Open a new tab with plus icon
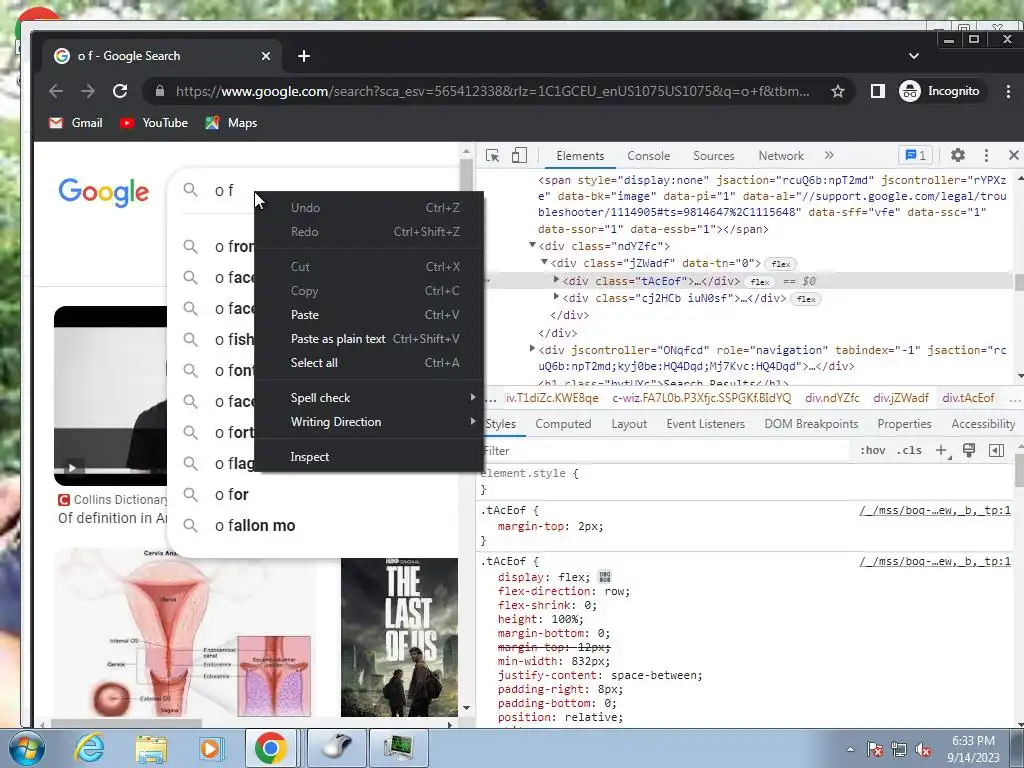This screenshot has width=1024, height=768. pyautogui.click(x=304, y=56)
